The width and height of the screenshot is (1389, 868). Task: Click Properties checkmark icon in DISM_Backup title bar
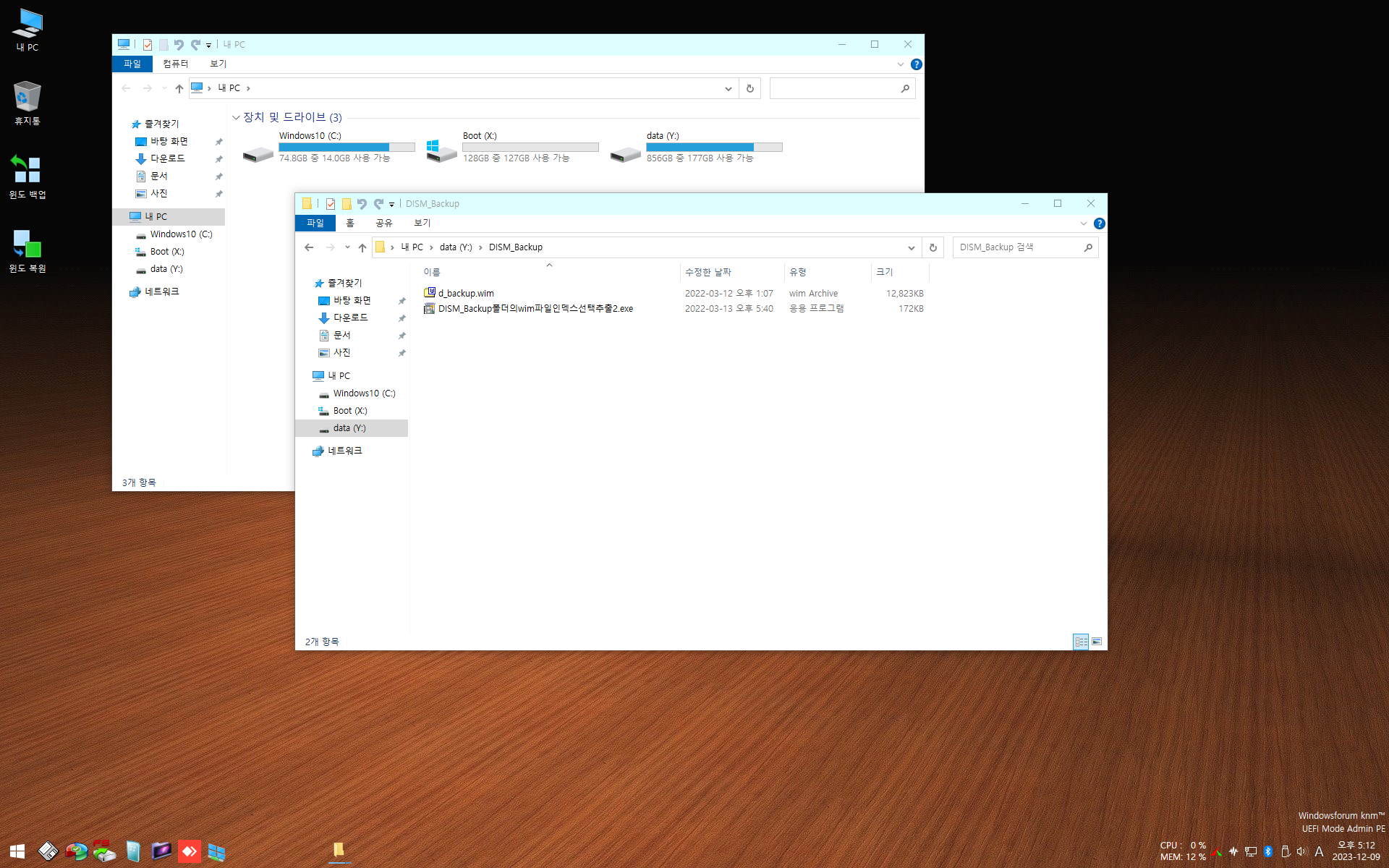[331, 204]
